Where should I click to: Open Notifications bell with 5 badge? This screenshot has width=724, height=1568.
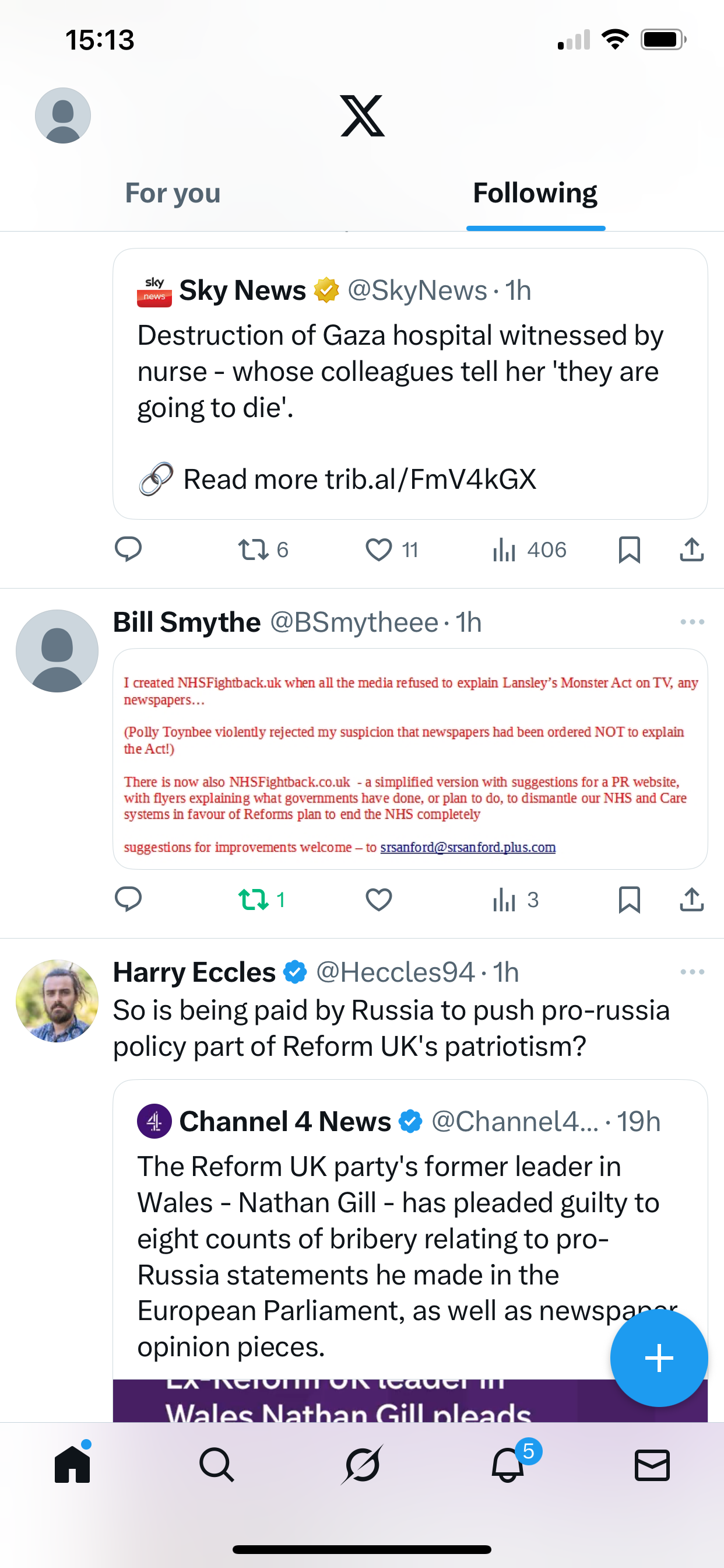click(508, 1465)
